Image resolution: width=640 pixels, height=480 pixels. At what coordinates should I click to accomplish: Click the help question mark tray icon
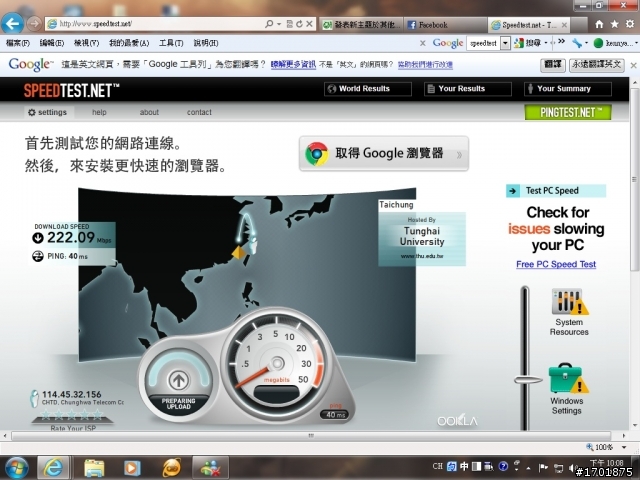pos(503,466)
